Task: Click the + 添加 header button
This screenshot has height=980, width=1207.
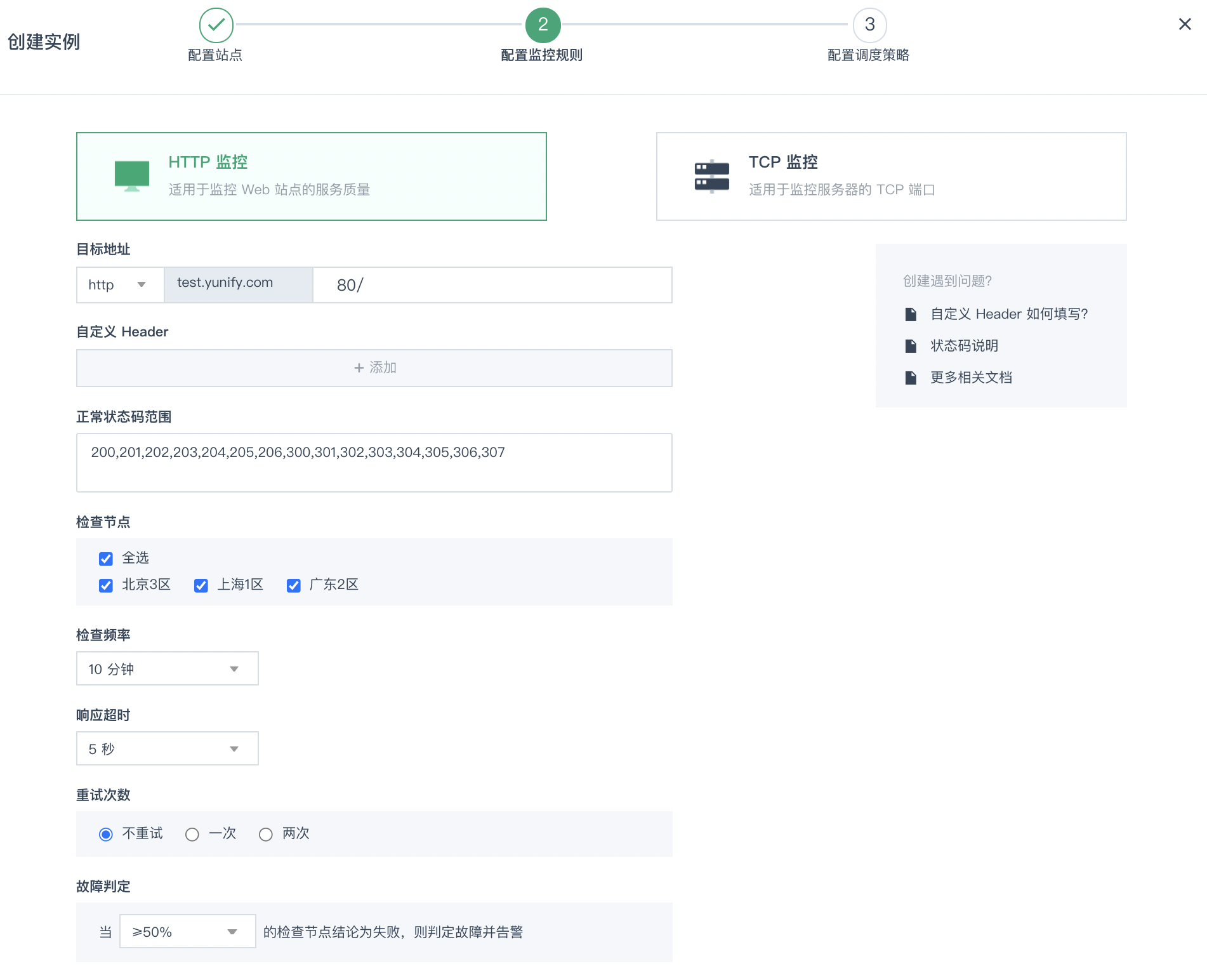Action: pyautogui.click(x=374, y=368)
